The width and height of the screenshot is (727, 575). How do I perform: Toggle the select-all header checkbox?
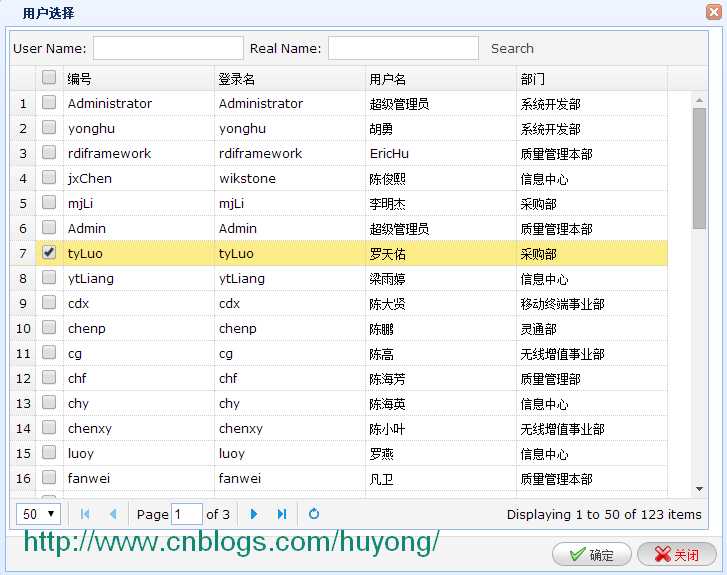(49, 77)
